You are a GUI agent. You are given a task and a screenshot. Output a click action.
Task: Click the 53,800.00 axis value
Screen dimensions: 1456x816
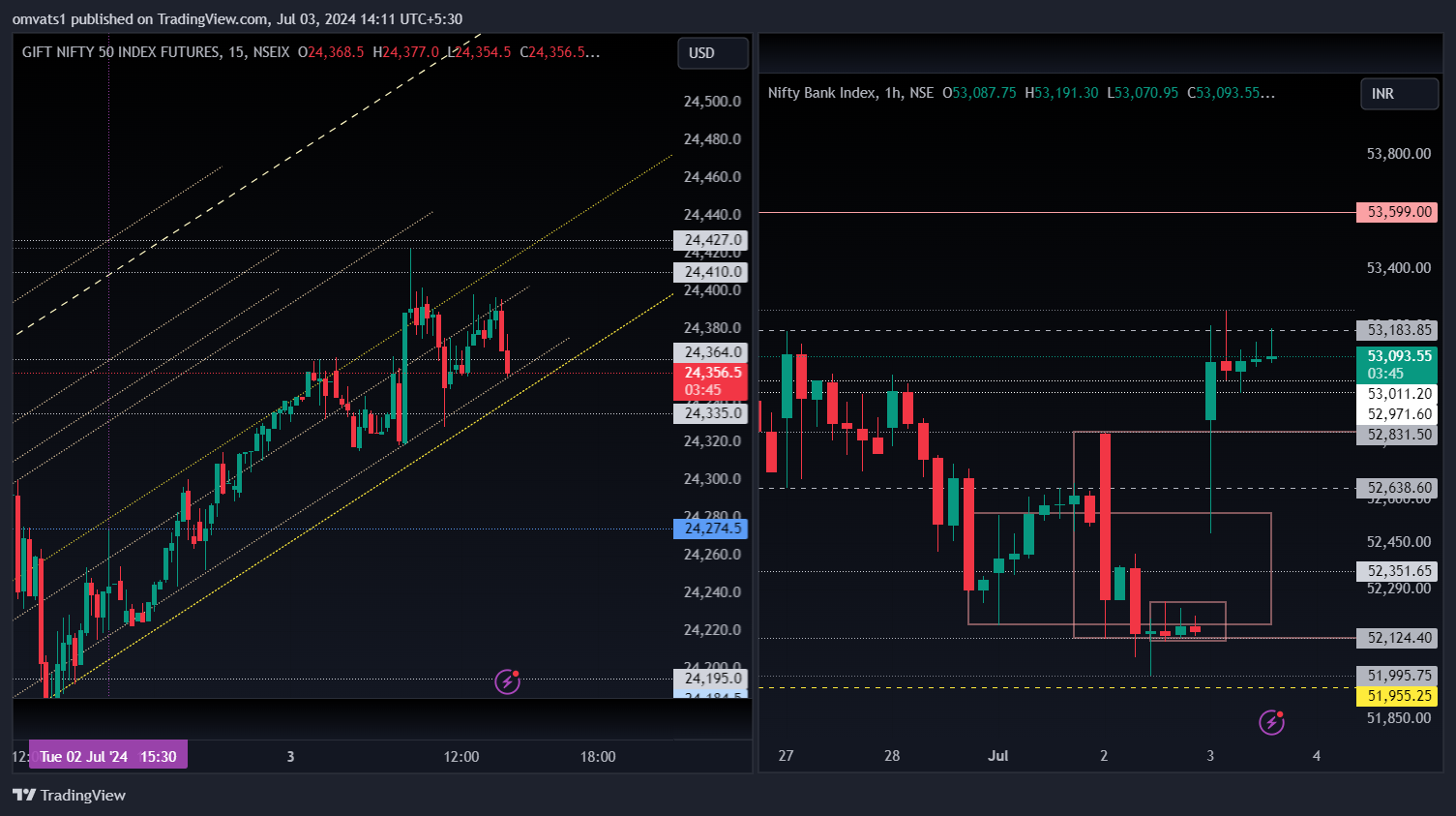coord(1398,154)
